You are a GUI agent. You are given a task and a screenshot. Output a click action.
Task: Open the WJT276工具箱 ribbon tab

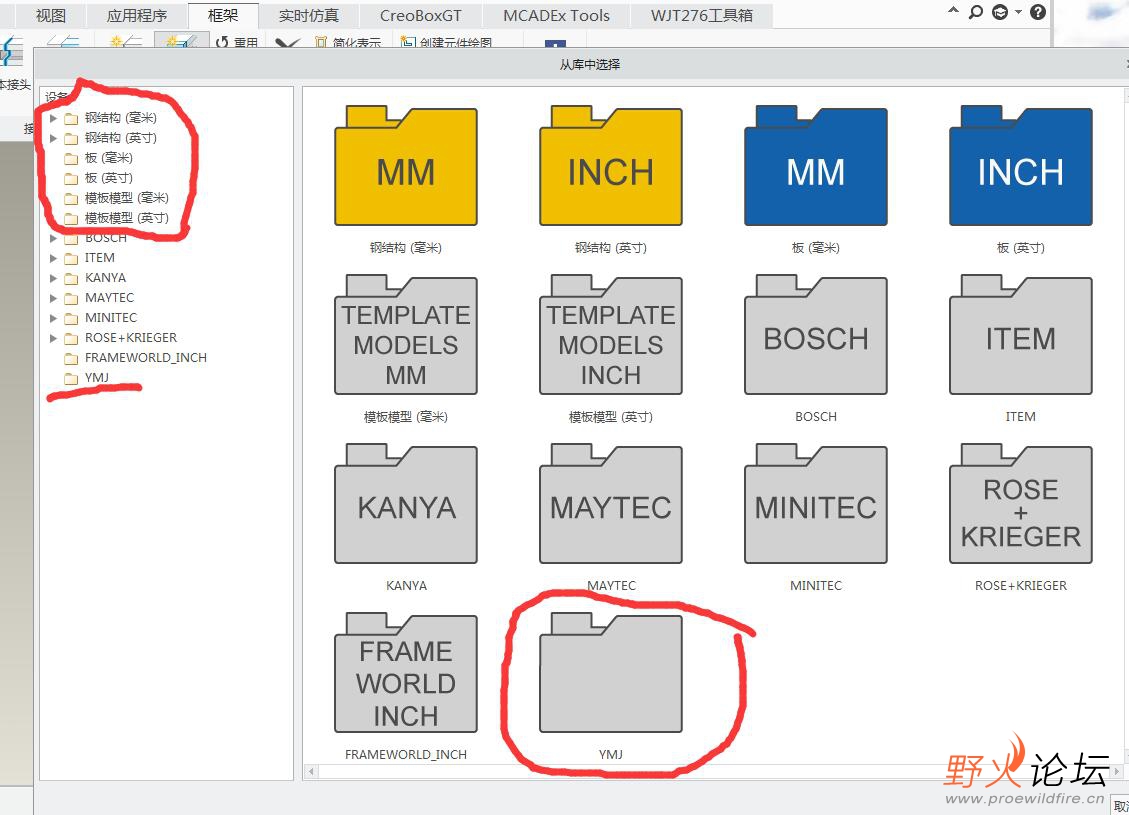pyautogui.click(x=701, y=15)
